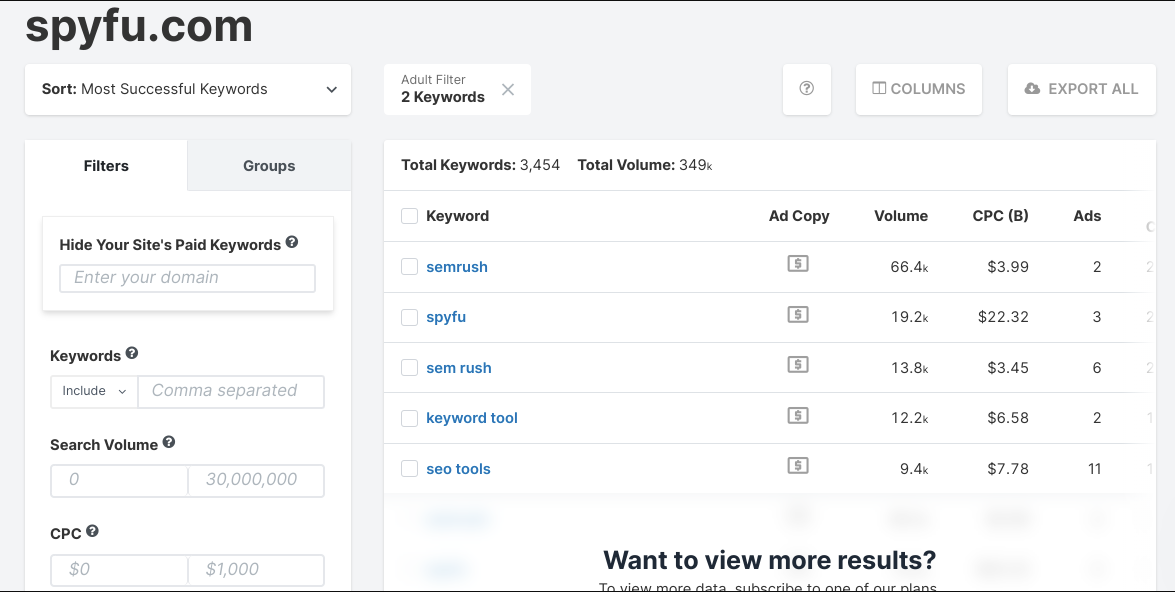Check the keyword tool row checkbox
1175x592 pixels.
click(x=409, y=418)
